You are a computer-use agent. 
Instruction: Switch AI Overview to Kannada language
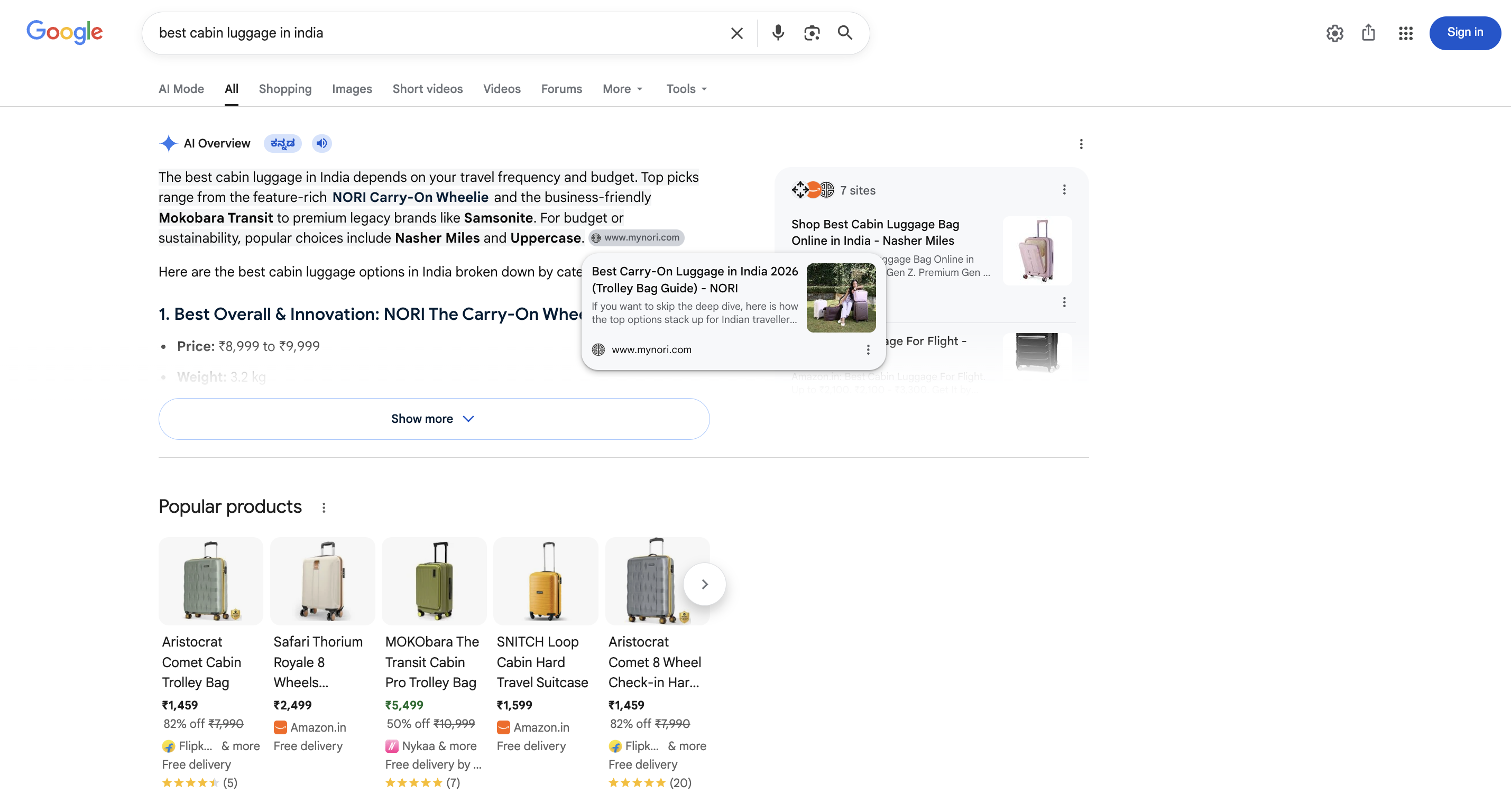pos(282,143)
